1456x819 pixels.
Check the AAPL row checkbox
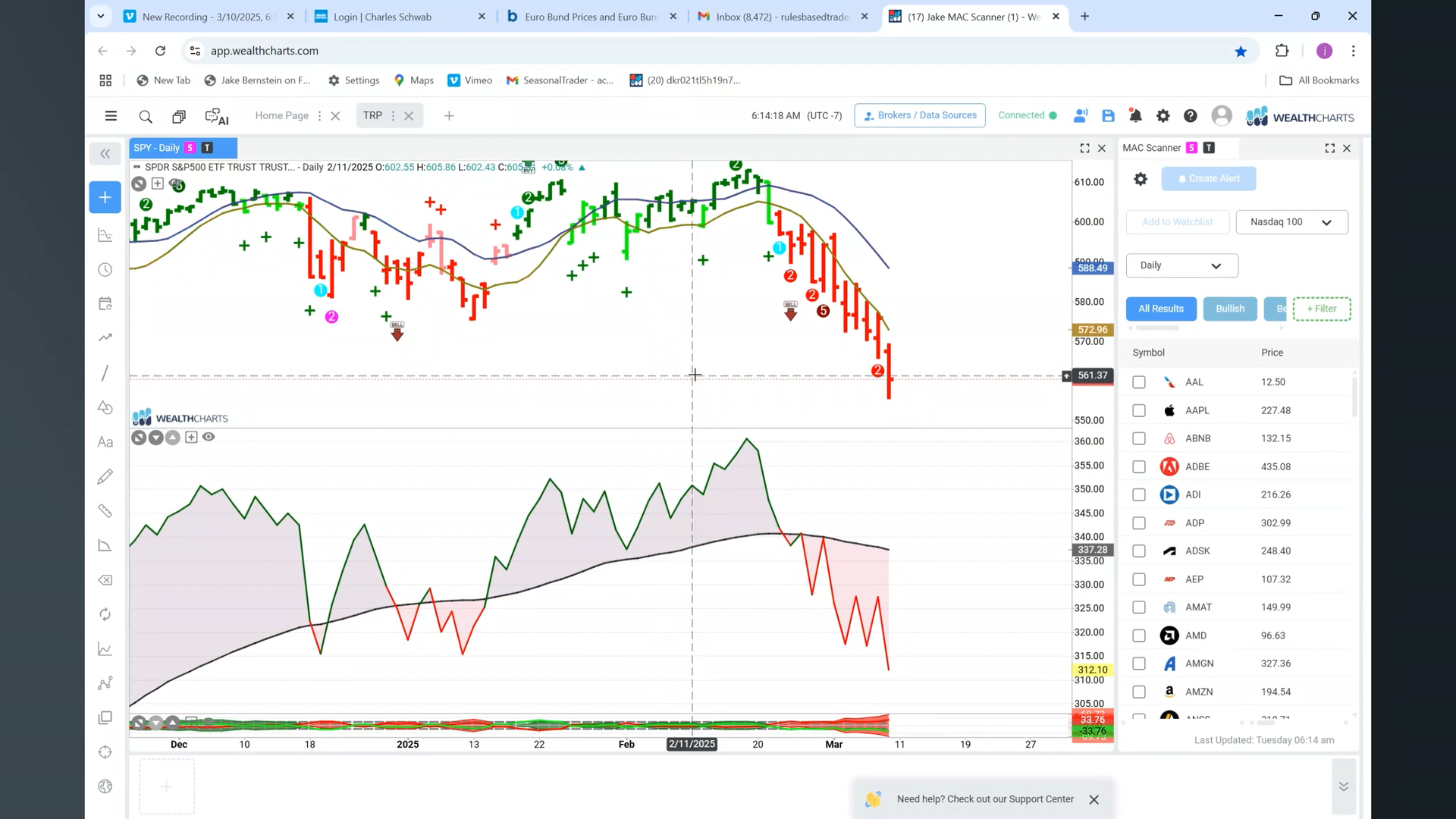click(x=1139, y=410)
